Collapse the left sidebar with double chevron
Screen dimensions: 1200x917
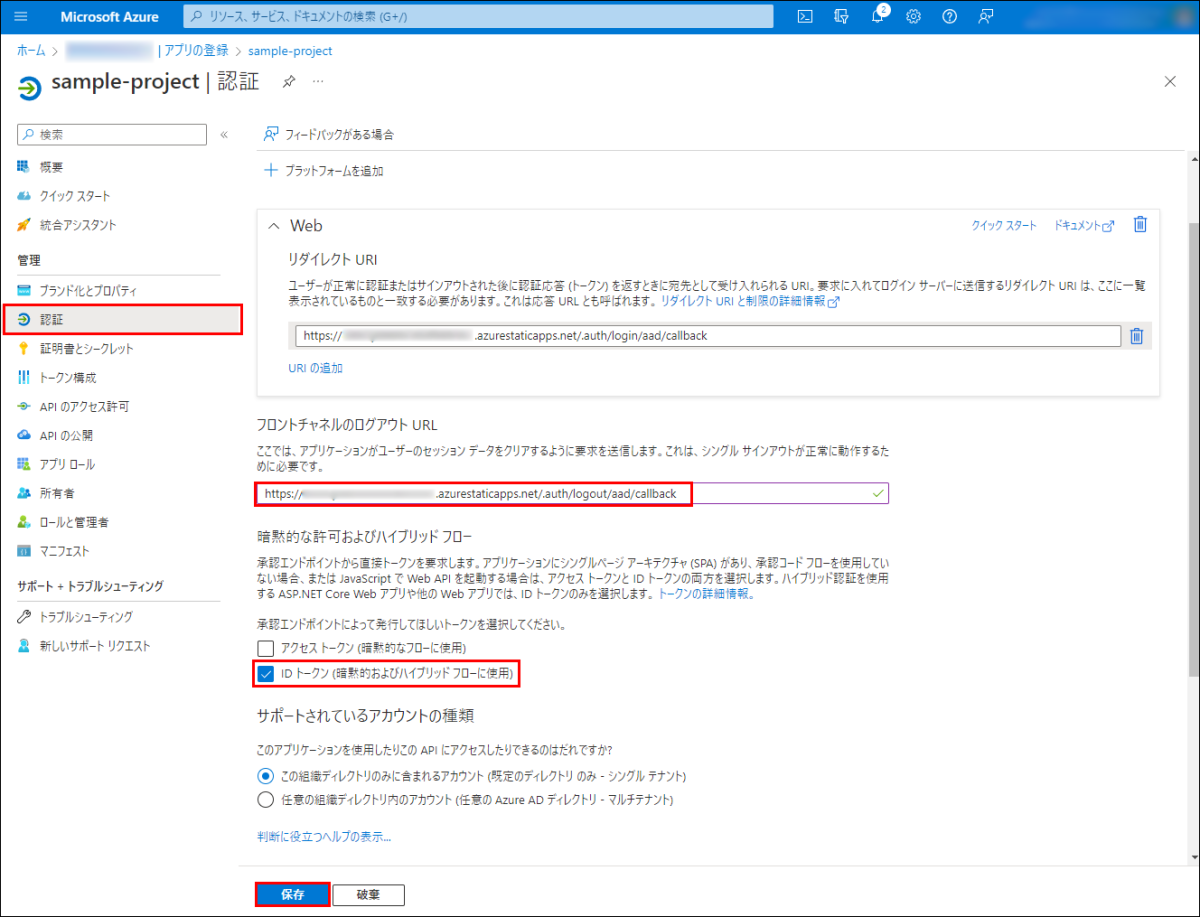tap(224, 134)
